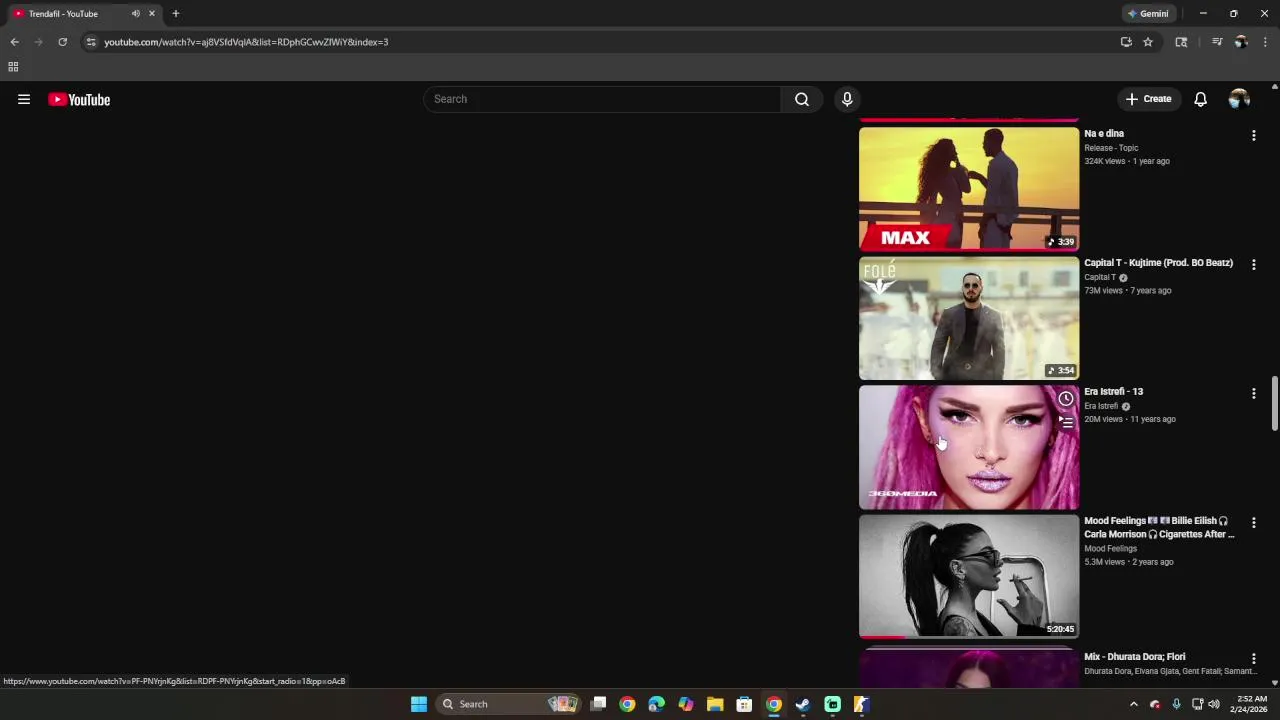Open the clock showing 2:52 AM
Screen dimensions: 1280x720
[1251, 704]
